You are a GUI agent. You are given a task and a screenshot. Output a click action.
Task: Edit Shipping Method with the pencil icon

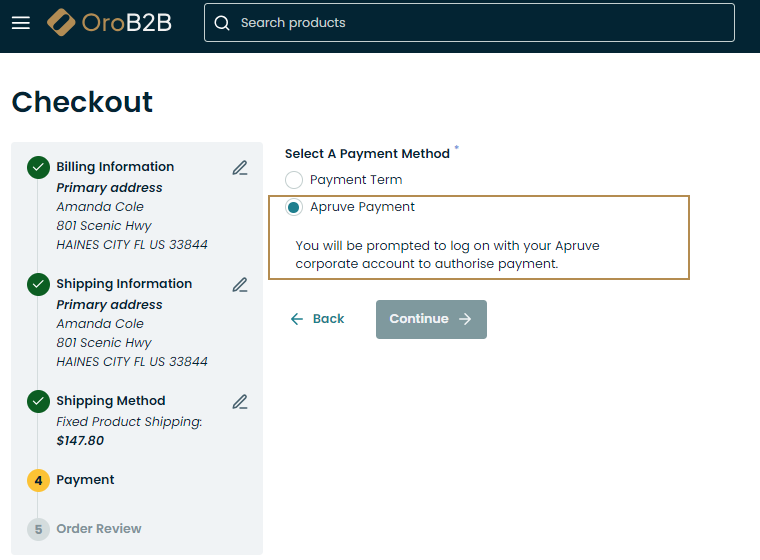[240, 402]
